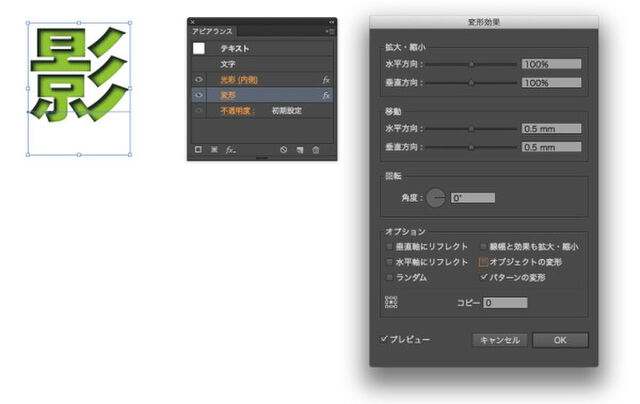Collapse the Appearance panel with double arrows
Screen dimensions: 640x404
pos(331,21)
